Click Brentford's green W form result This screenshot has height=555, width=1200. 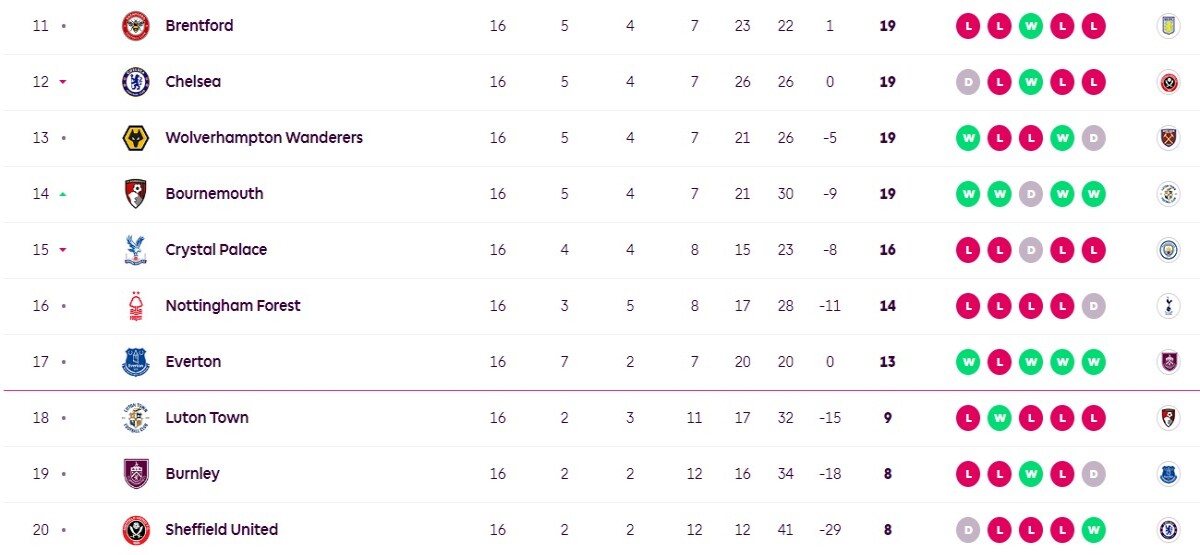[x=1031, y=26]
